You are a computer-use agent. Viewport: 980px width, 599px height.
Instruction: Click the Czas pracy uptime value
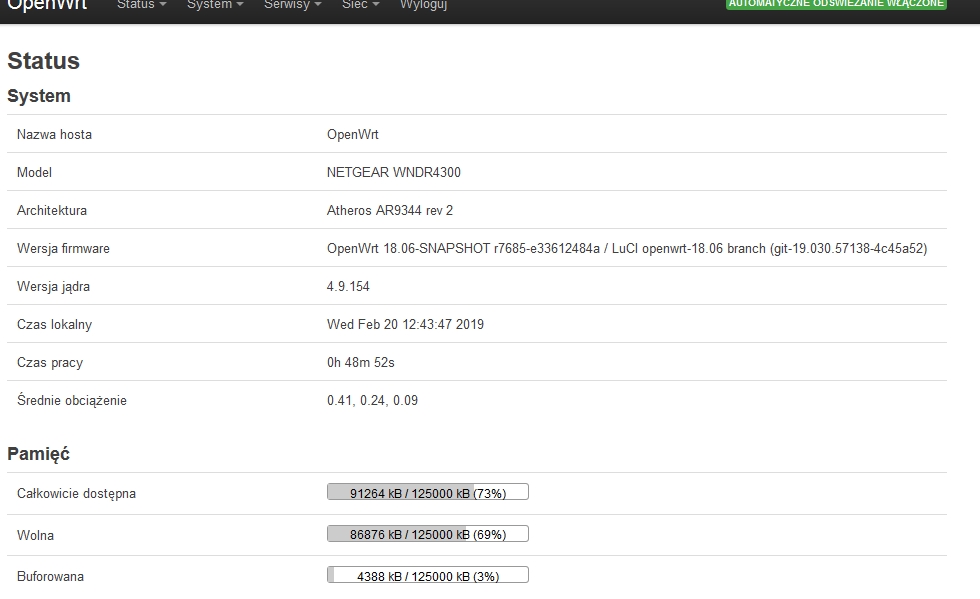360,362
